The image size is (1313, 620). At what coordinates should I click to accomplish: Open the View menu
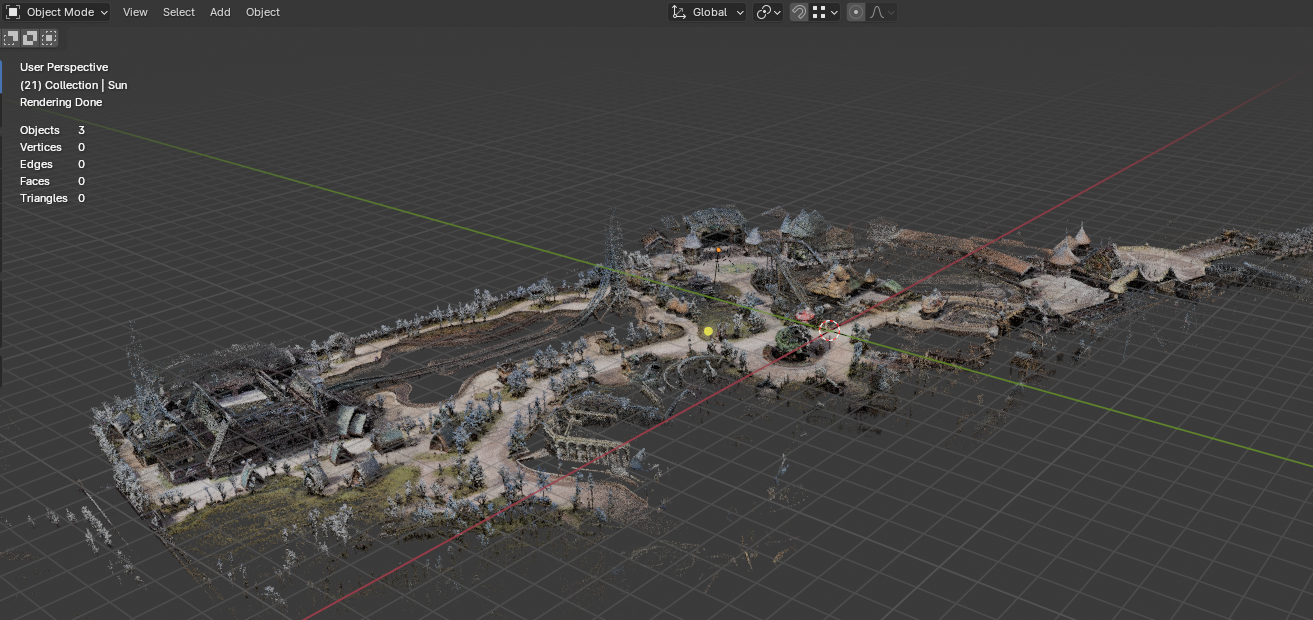click(135, 12)
